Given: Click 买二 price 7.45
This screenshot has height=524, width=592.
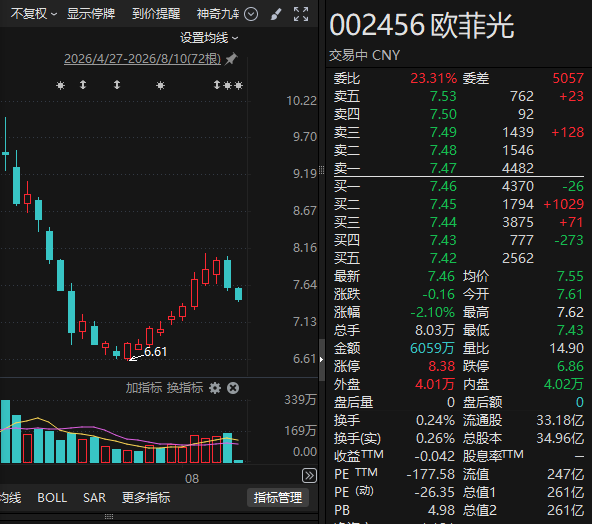Looking at the screenshot, I should (443, 204).
